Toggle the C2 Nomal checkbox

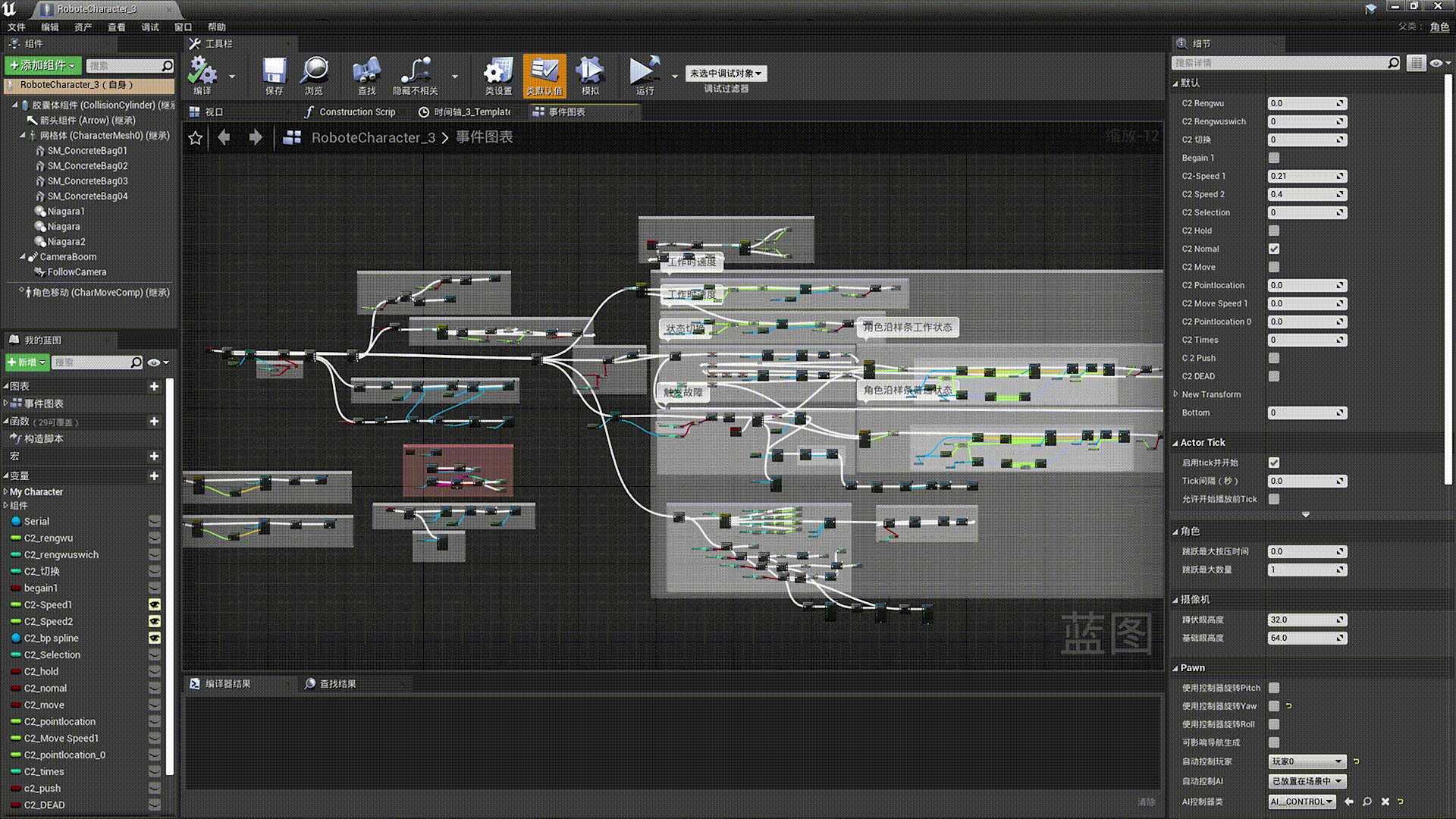pos(1274,249)
